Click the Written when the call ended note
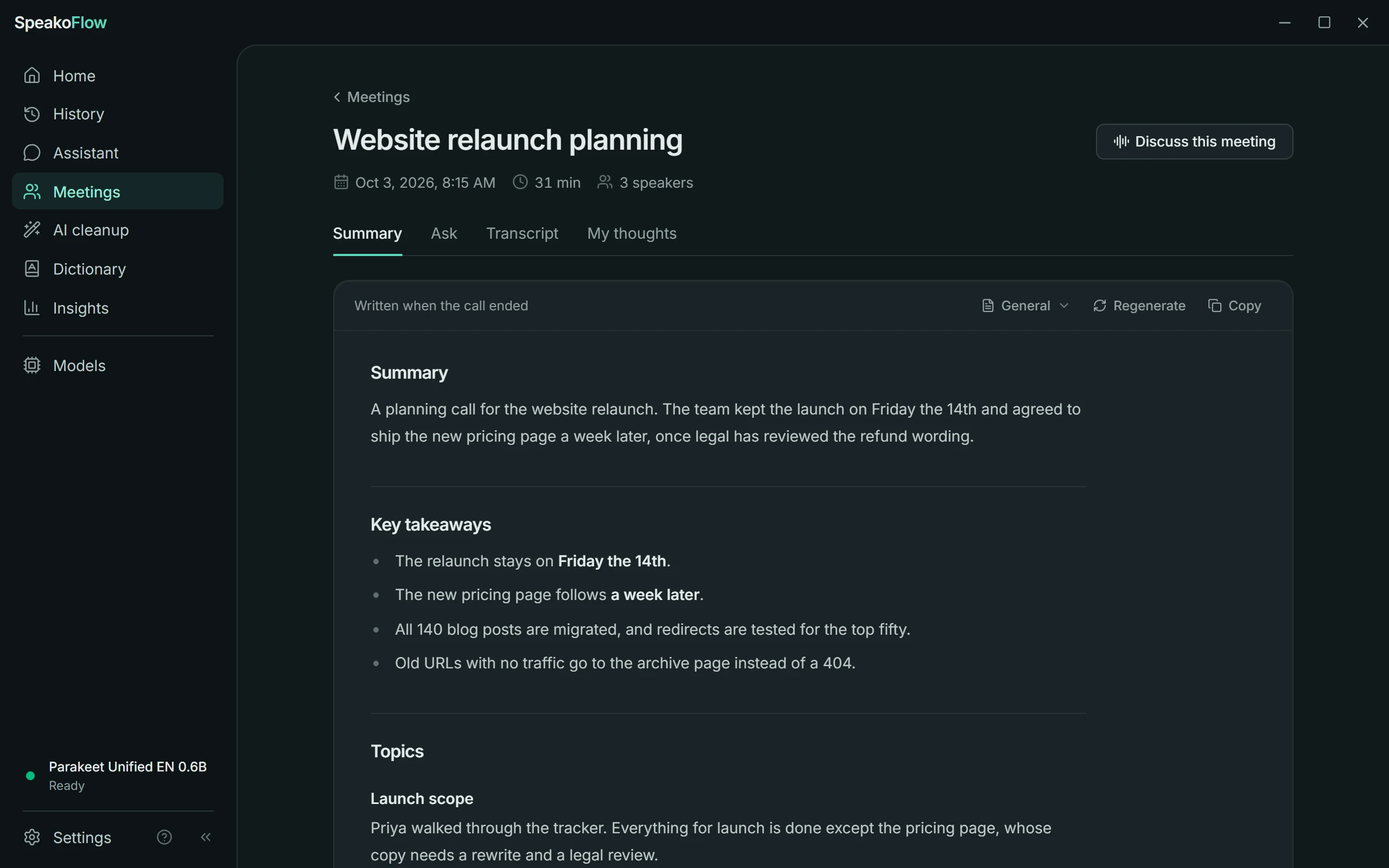This screenshot has width=1389, height=868. coord(441,305)
